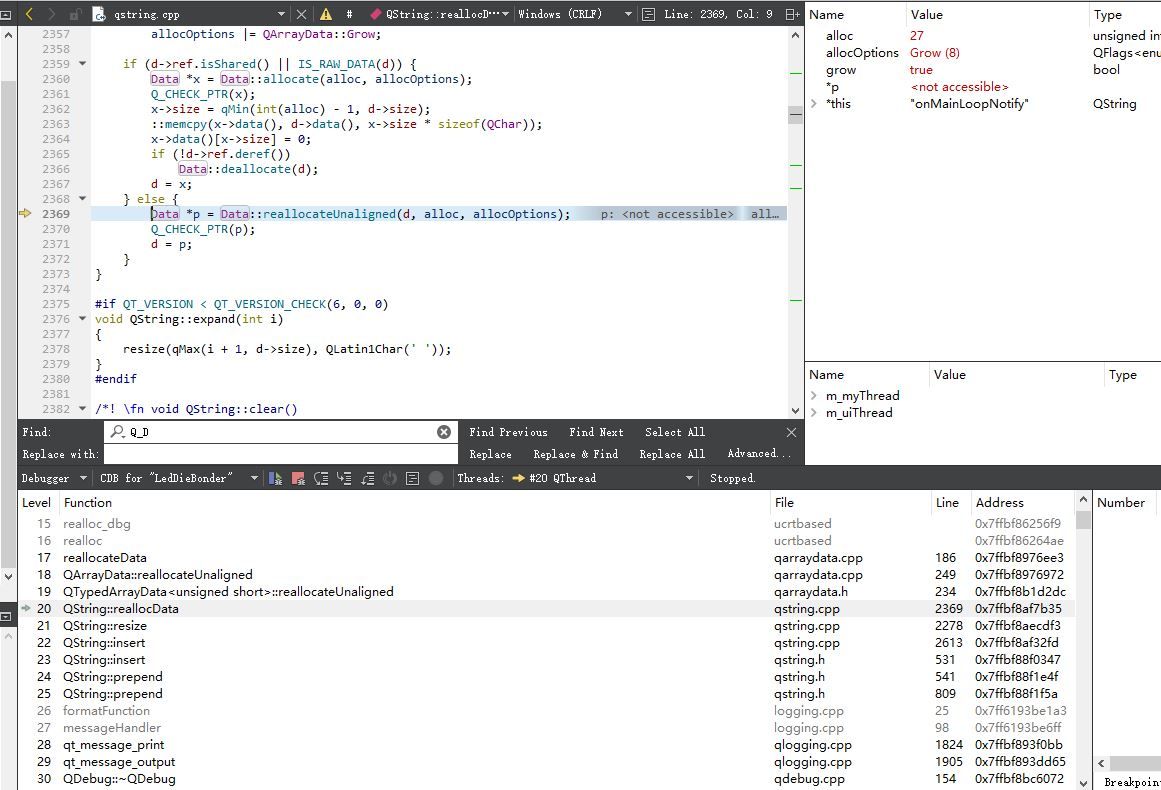Screen dimensions: 1161x790
Task: Click the Find Next button
Action: point(596,432)
